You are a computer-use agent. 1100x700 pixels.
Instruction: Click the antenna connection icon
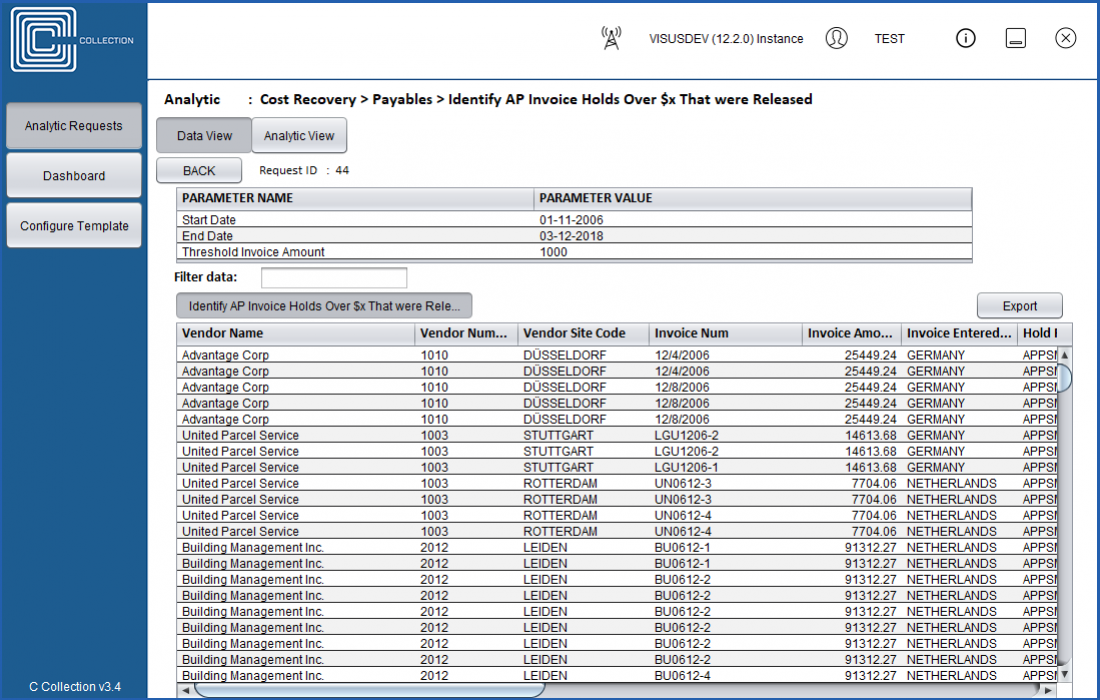611,39
